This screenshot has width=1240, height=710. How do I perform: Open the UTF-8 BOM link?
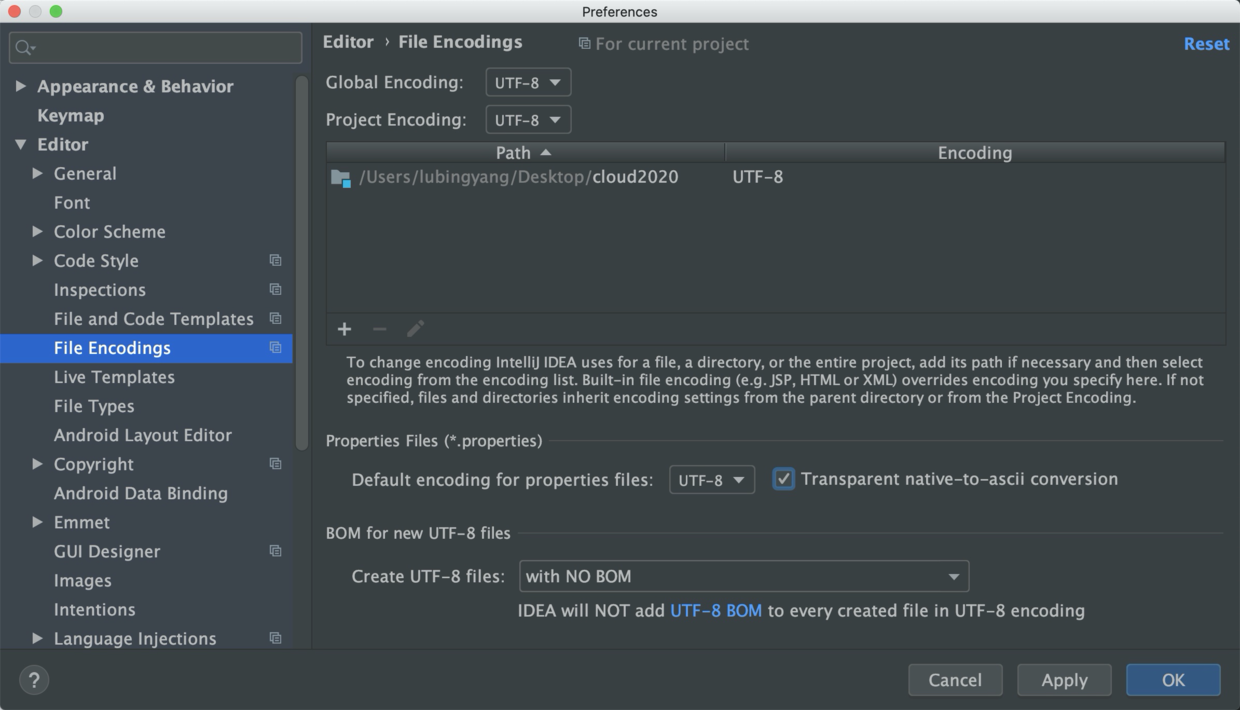pos(716,610)
